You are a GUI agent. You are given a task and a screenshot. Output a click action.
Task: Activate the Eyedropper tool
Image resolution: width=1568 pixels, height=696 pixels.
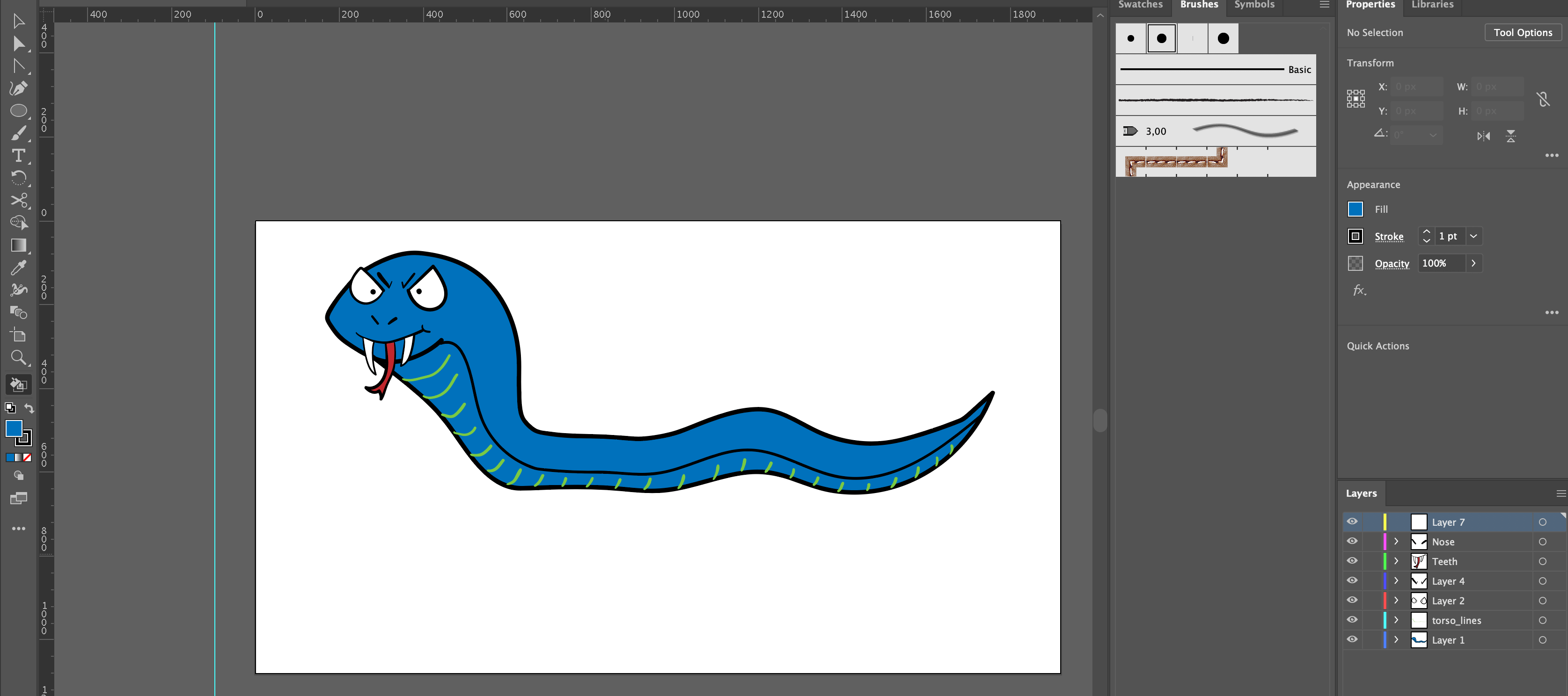coord(19,267)
